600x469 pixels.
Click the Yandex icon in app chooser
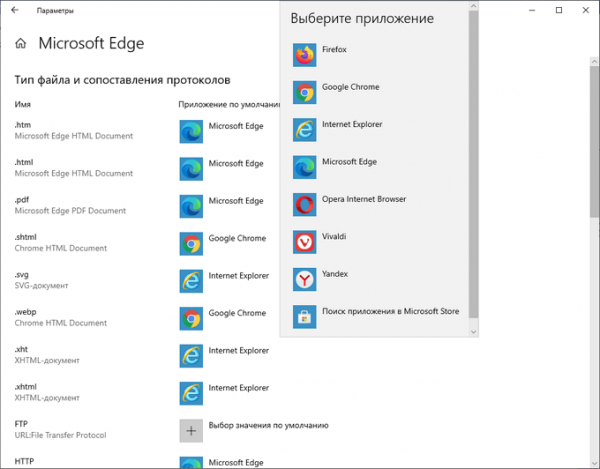point(305,279)
